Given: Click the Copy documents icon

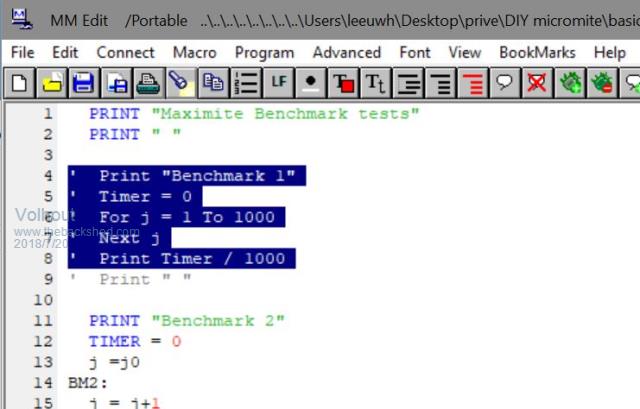Looking at the screenshot, I should coord(212,82).
